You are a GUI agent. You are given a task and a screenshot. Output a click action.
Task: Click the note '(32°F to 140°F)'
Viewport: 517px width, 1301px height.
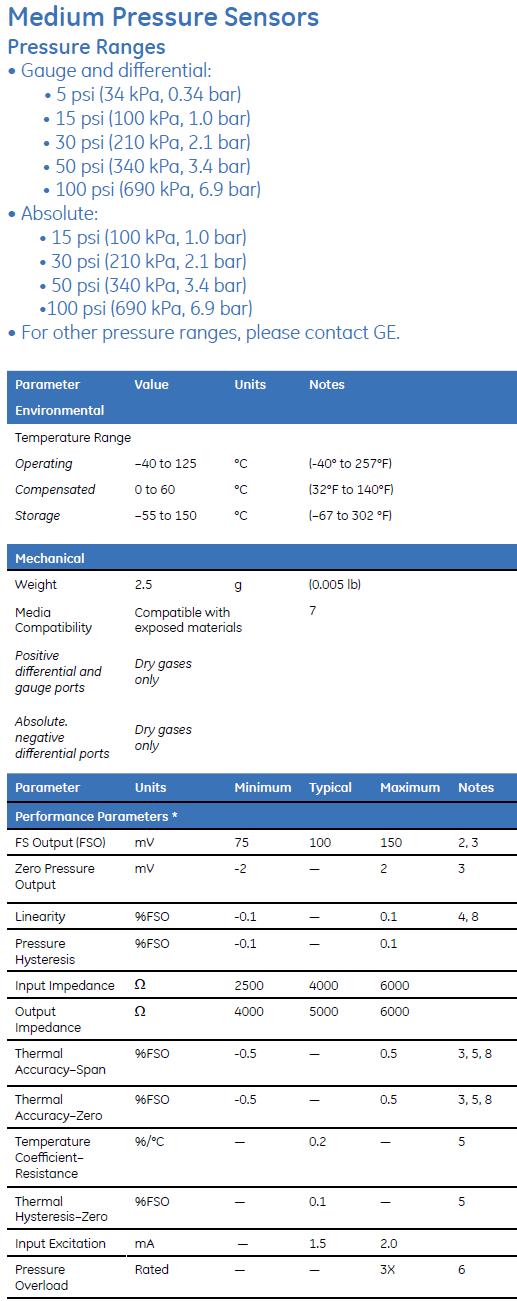(x=351, y=489)
